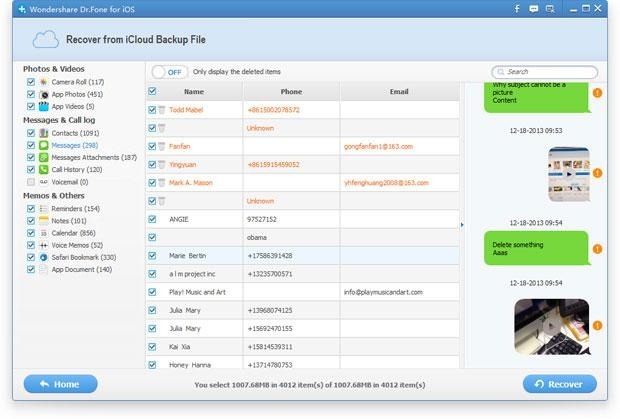This screenshot has width=620, height=419.
Task: Click the Facebook icon in title bar
Action: [x=517, y=9]
